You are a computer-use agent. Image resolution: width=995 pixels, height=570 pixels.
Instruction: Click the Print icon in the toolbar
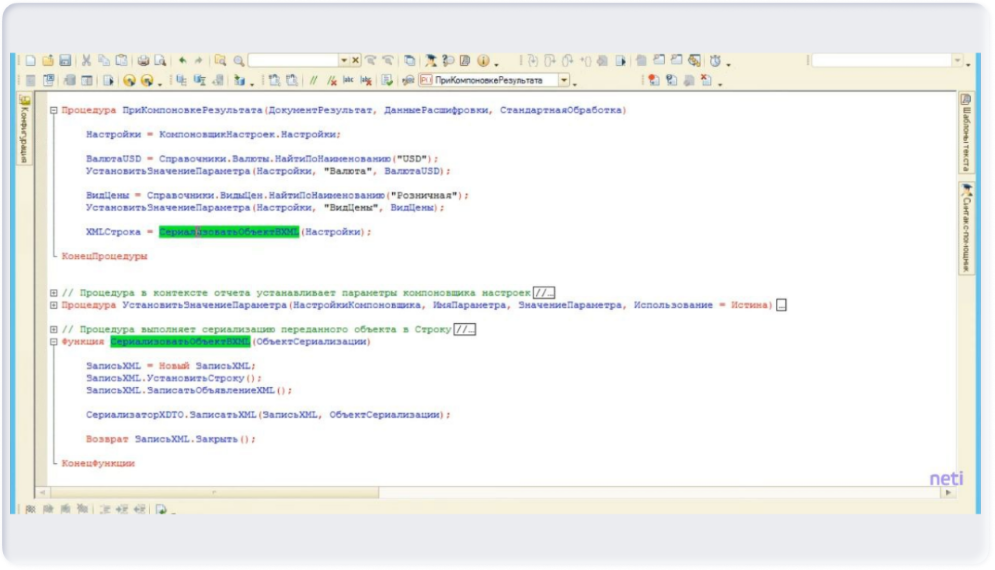[x=143, y=61]
